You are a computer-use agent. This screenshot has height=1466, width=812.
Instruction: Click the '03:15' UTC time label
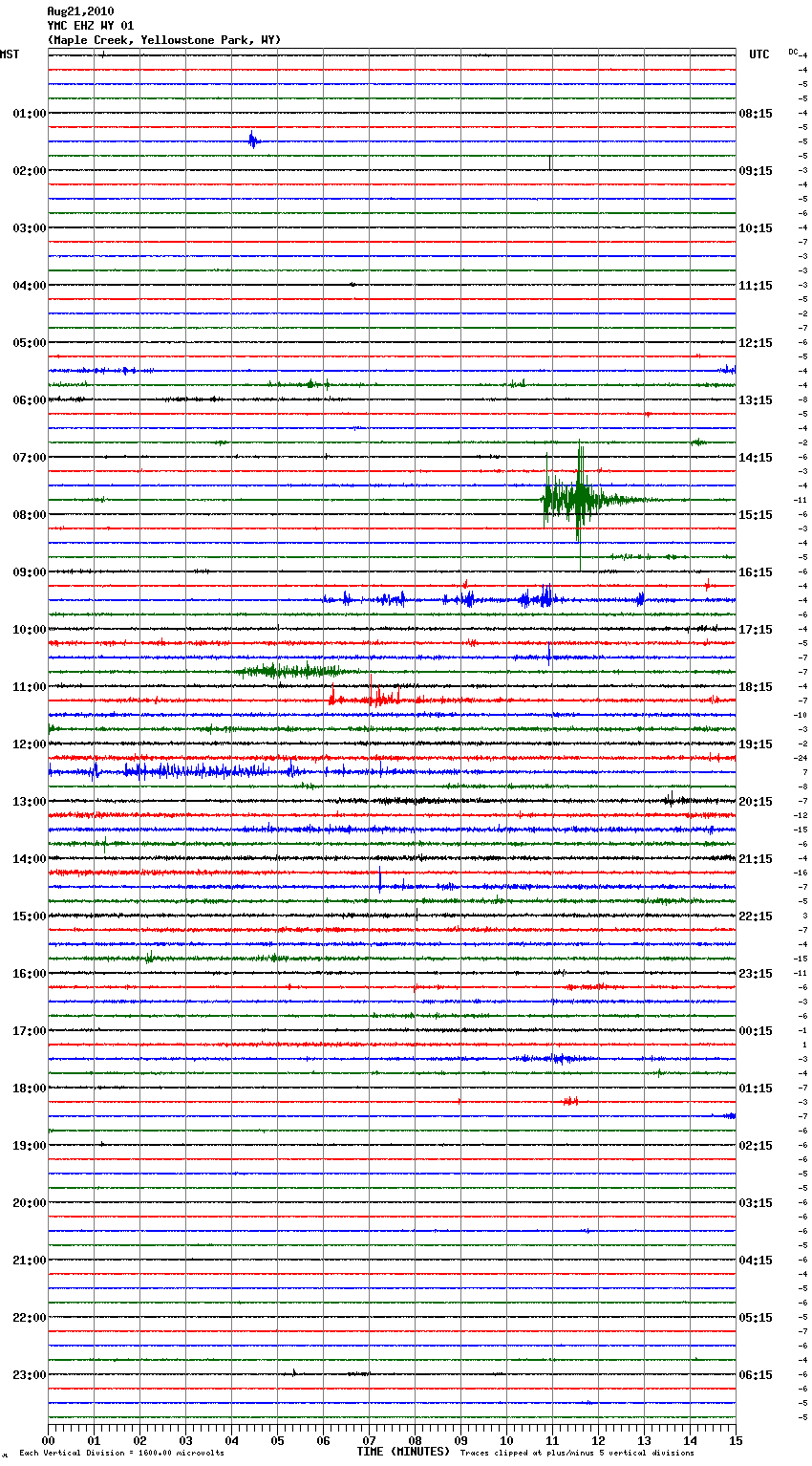click(756, 1203)
